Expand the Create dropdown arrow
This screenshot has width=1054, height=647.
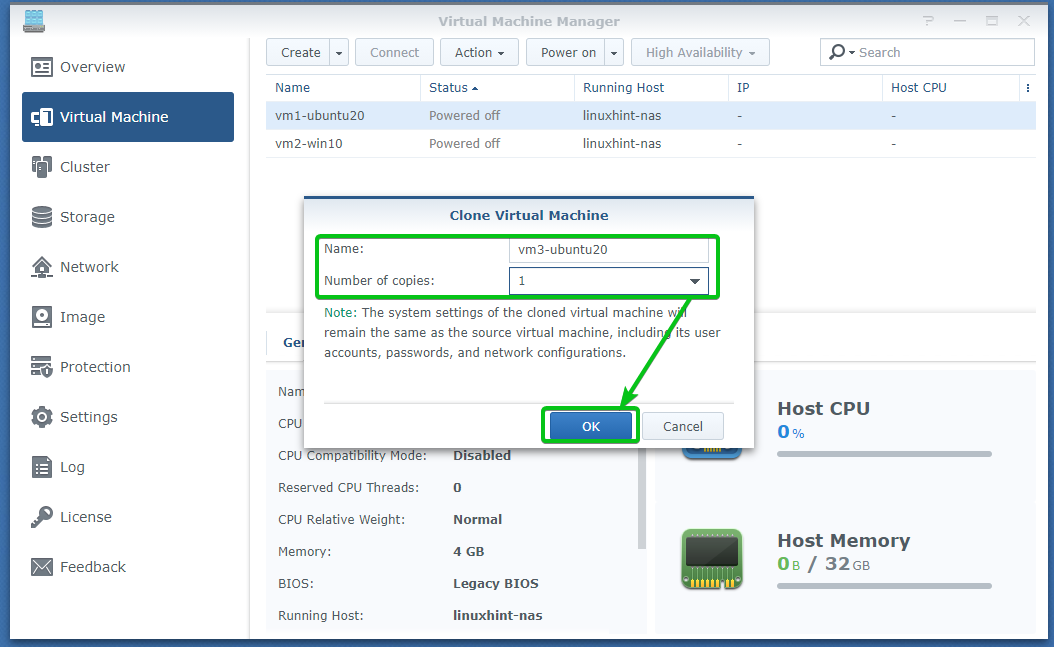coord(339,52)
